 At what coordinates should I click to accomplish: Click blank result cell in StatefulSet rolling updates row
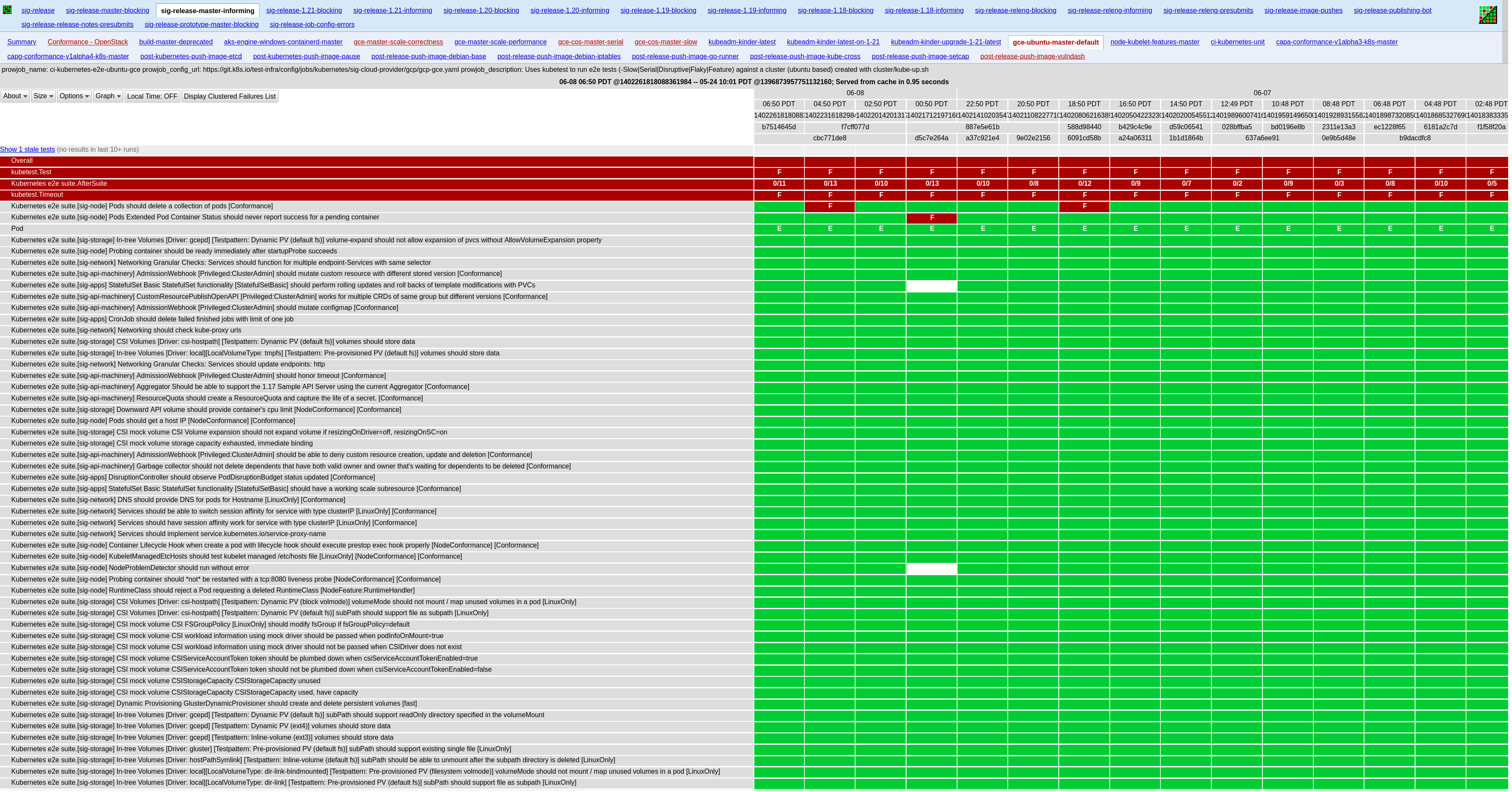tap(932, 286)
